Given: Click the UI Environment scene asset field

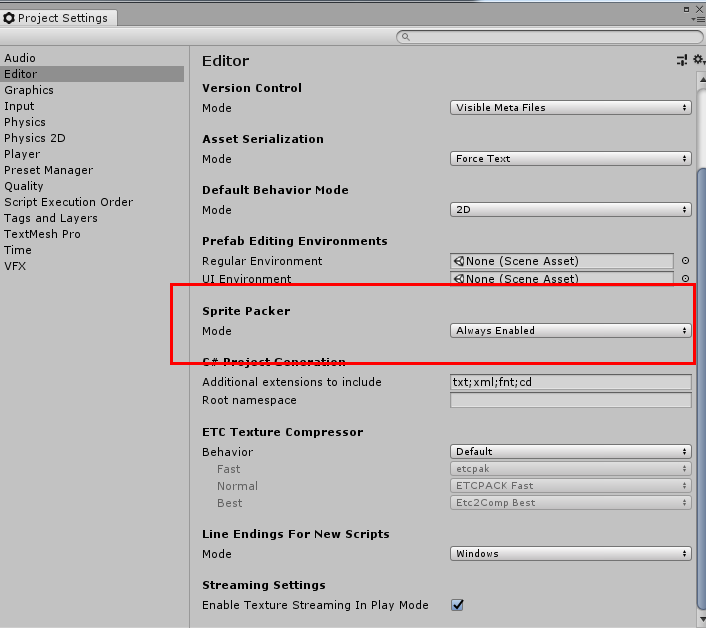Looking at the screenshot, I should pyautogui.click(x=562, y=278).
